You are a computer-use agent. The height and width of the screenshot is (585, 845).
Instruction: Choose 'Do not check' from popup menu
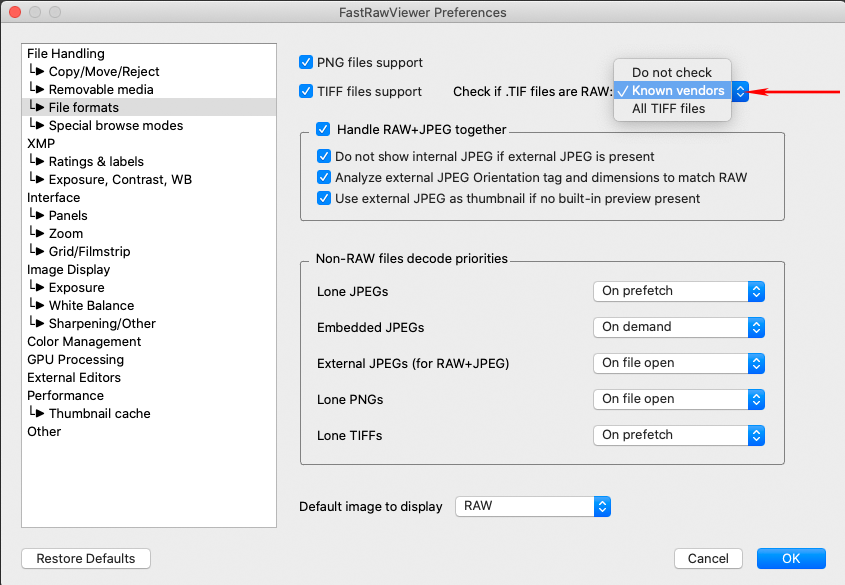[671, 72]
